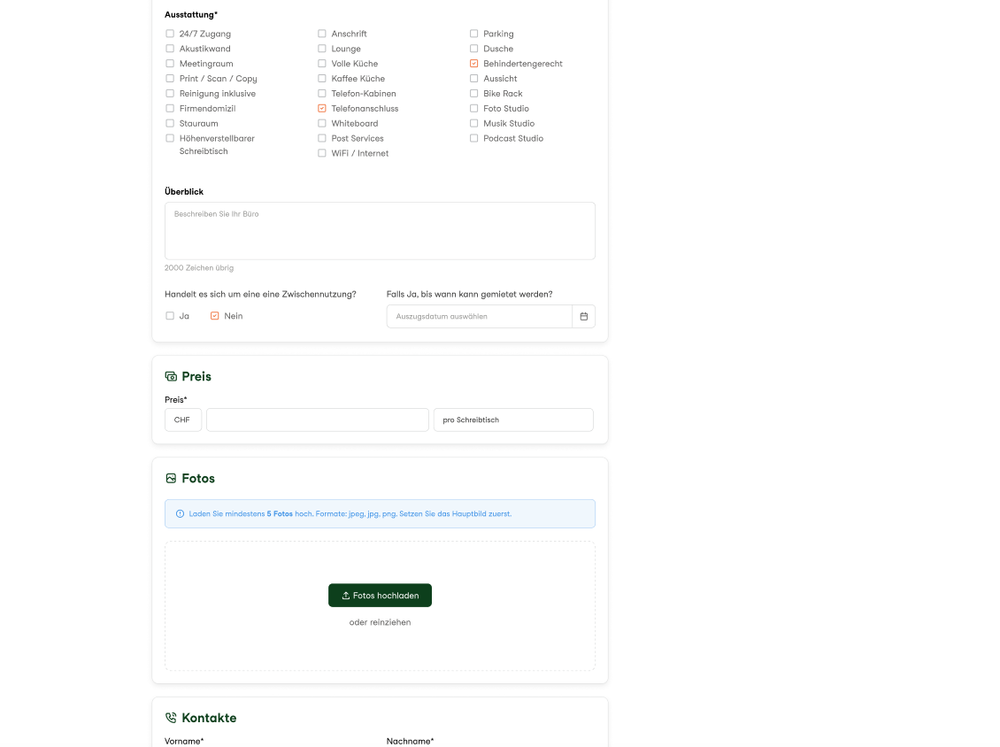Open the Auszugsdatum date picker field

479,316
